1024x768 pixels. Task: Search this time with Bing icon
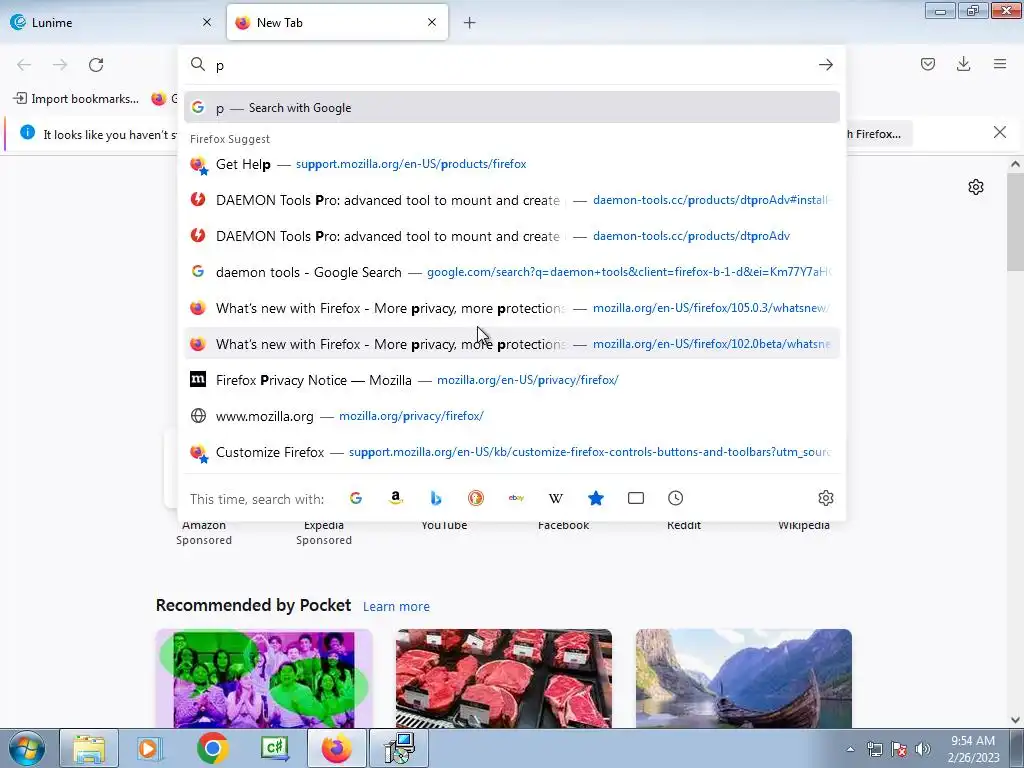tap(436, 498)
